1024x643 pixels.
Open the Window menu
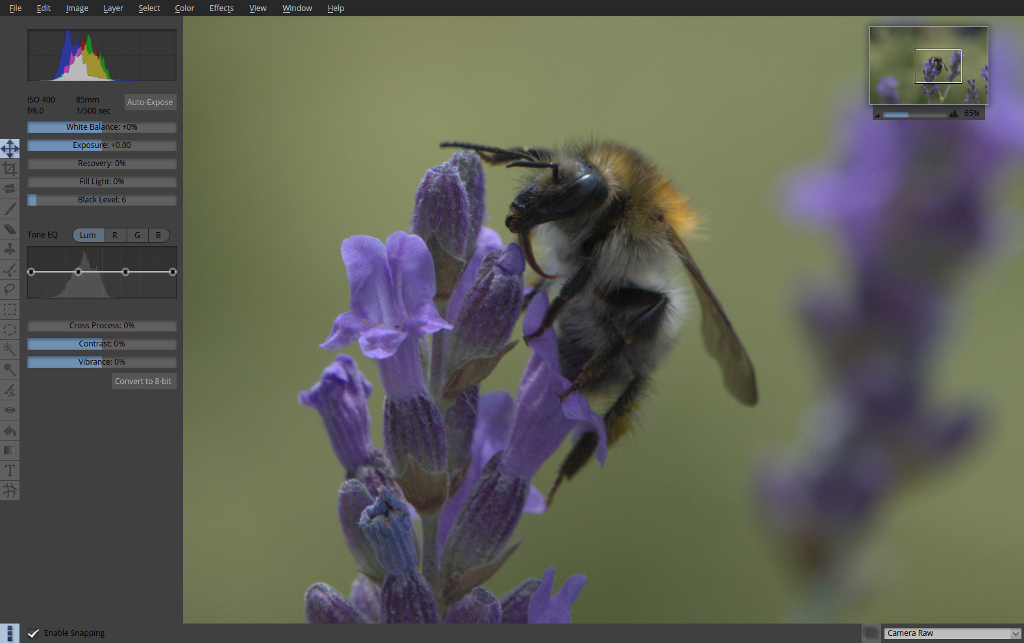pos(297,8)
